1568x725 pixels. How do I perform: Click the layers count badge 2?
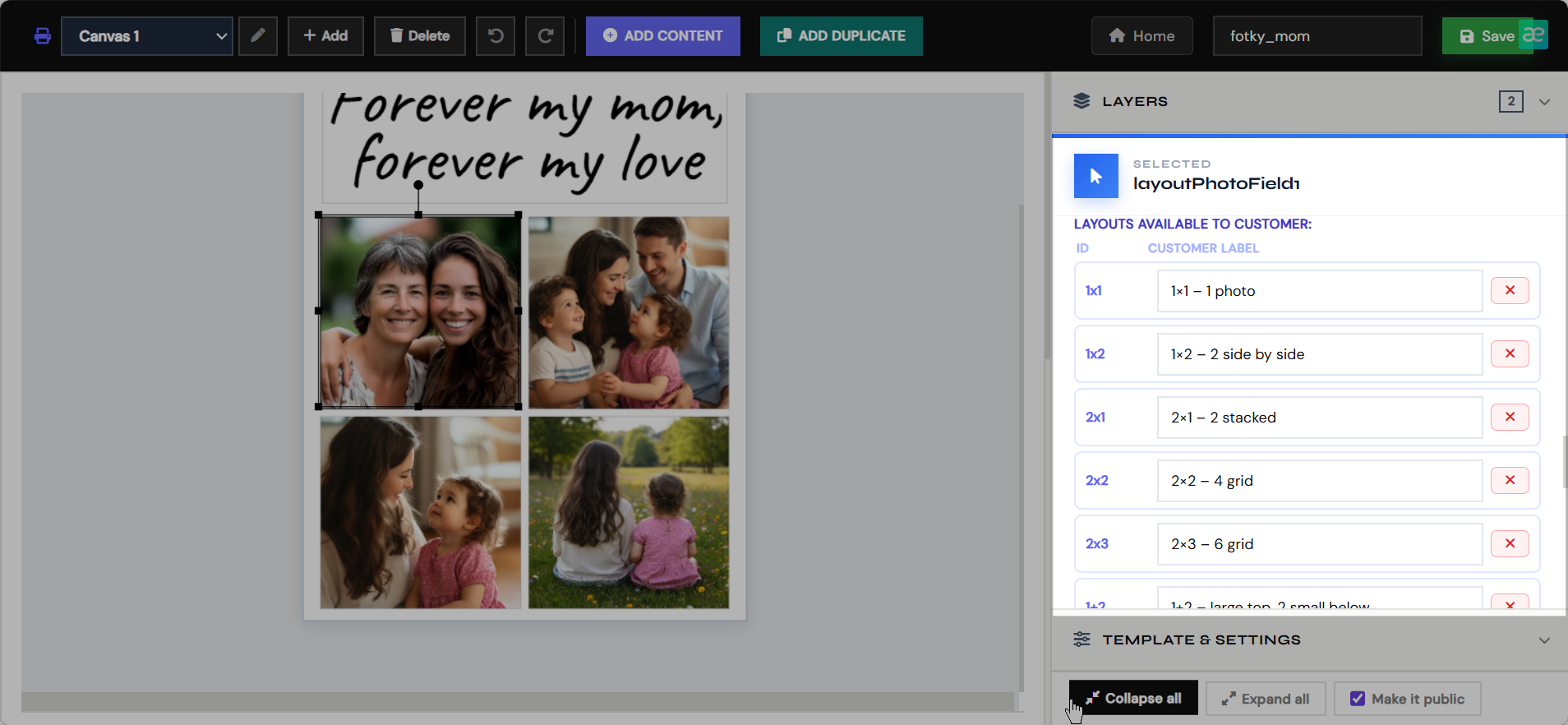1511,101
